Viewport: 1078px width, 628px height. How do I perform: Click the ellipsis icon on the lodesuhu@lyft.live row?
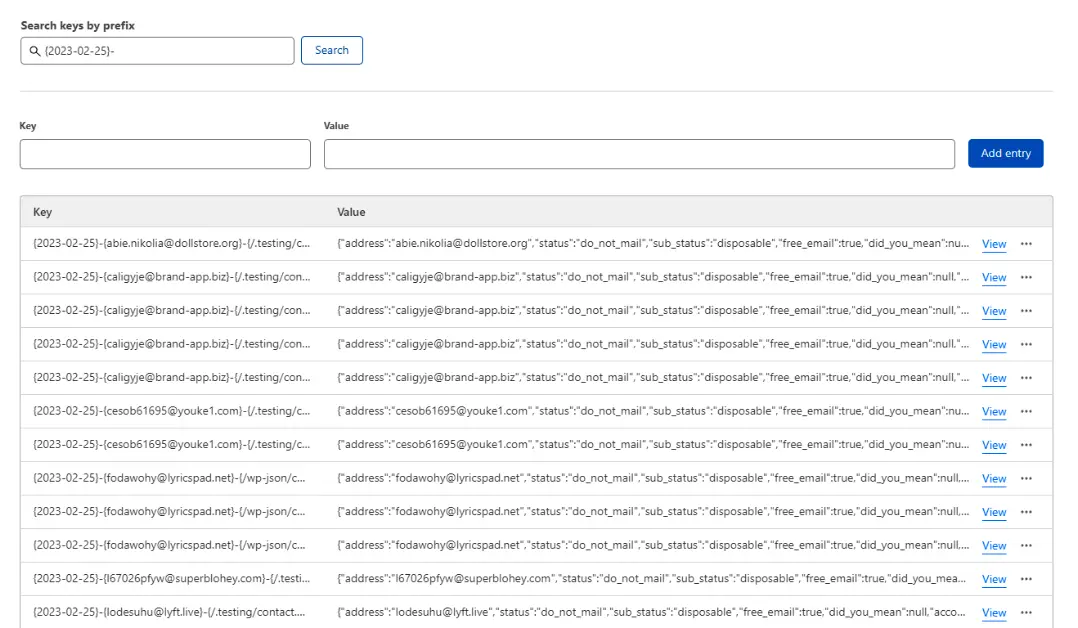[x=1027, y=612]
